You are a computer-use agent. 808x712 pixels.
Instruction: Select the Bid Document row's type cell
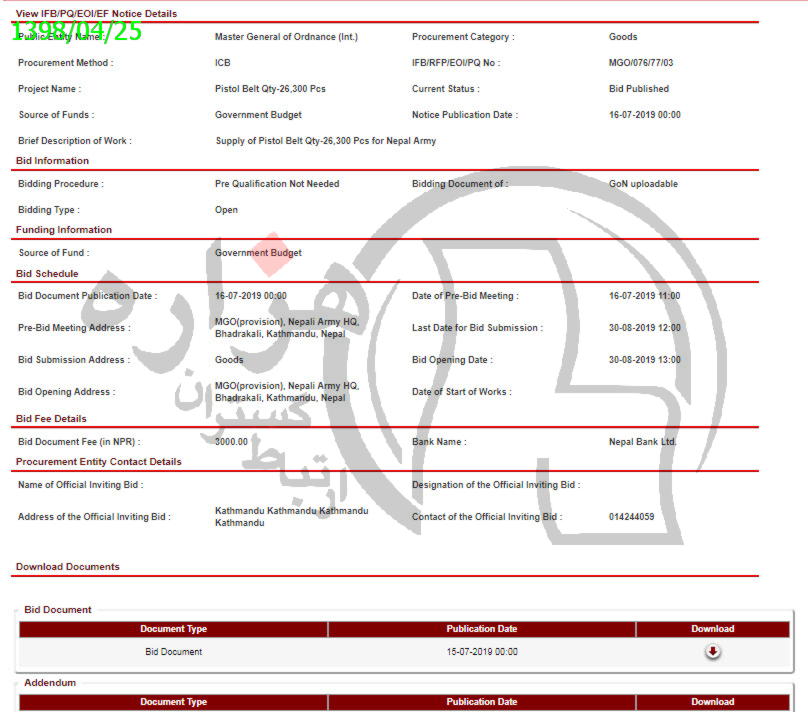[174, 652]
